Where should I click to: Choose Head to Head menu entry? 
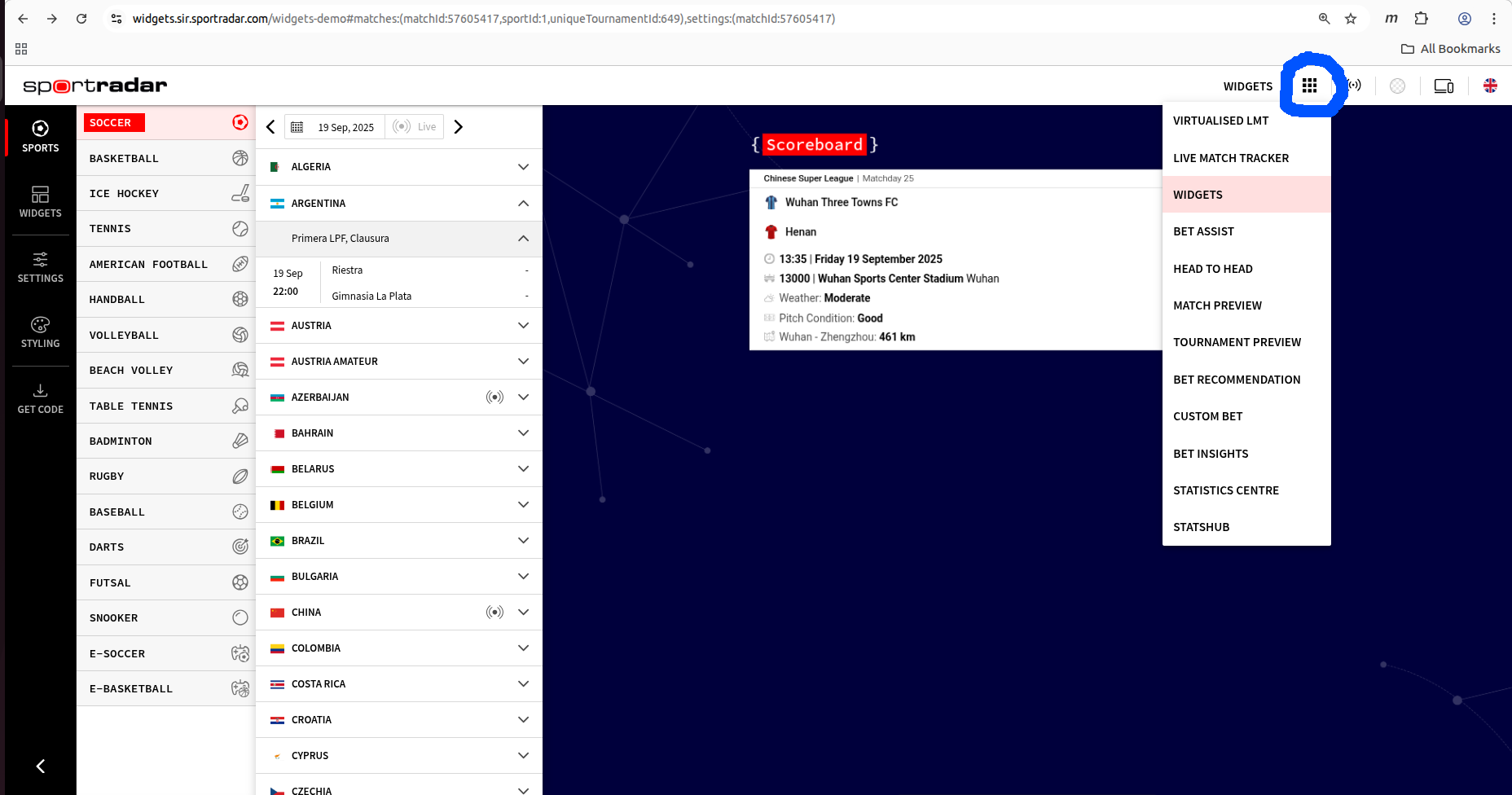point(1212,269)
